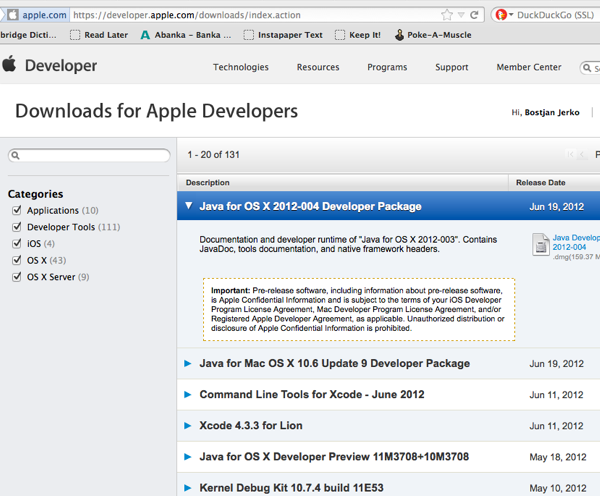Click the Apple logo icon next to Developer
The height and width of the screenshot is (496, 600).
9,64
